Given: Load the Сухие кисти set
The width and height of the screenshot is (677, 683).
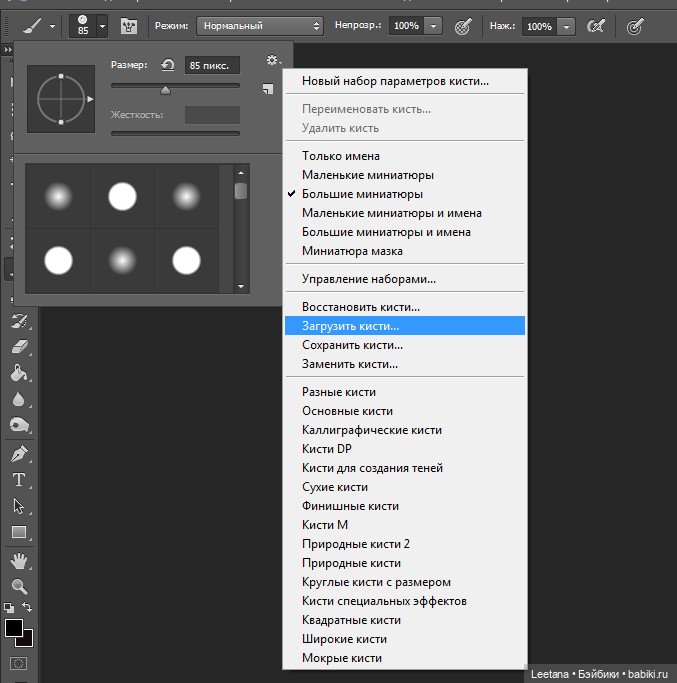Looking at the screenshot, I should tap(405, 487).
